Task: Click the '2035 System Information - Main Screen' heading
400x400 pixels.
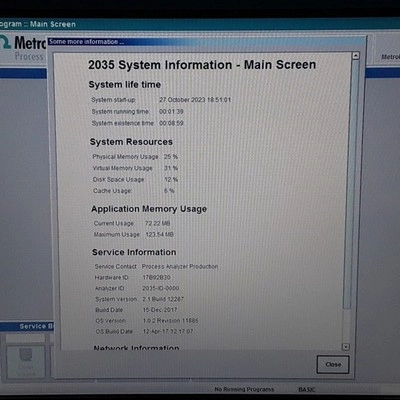Action: point(202,65)
